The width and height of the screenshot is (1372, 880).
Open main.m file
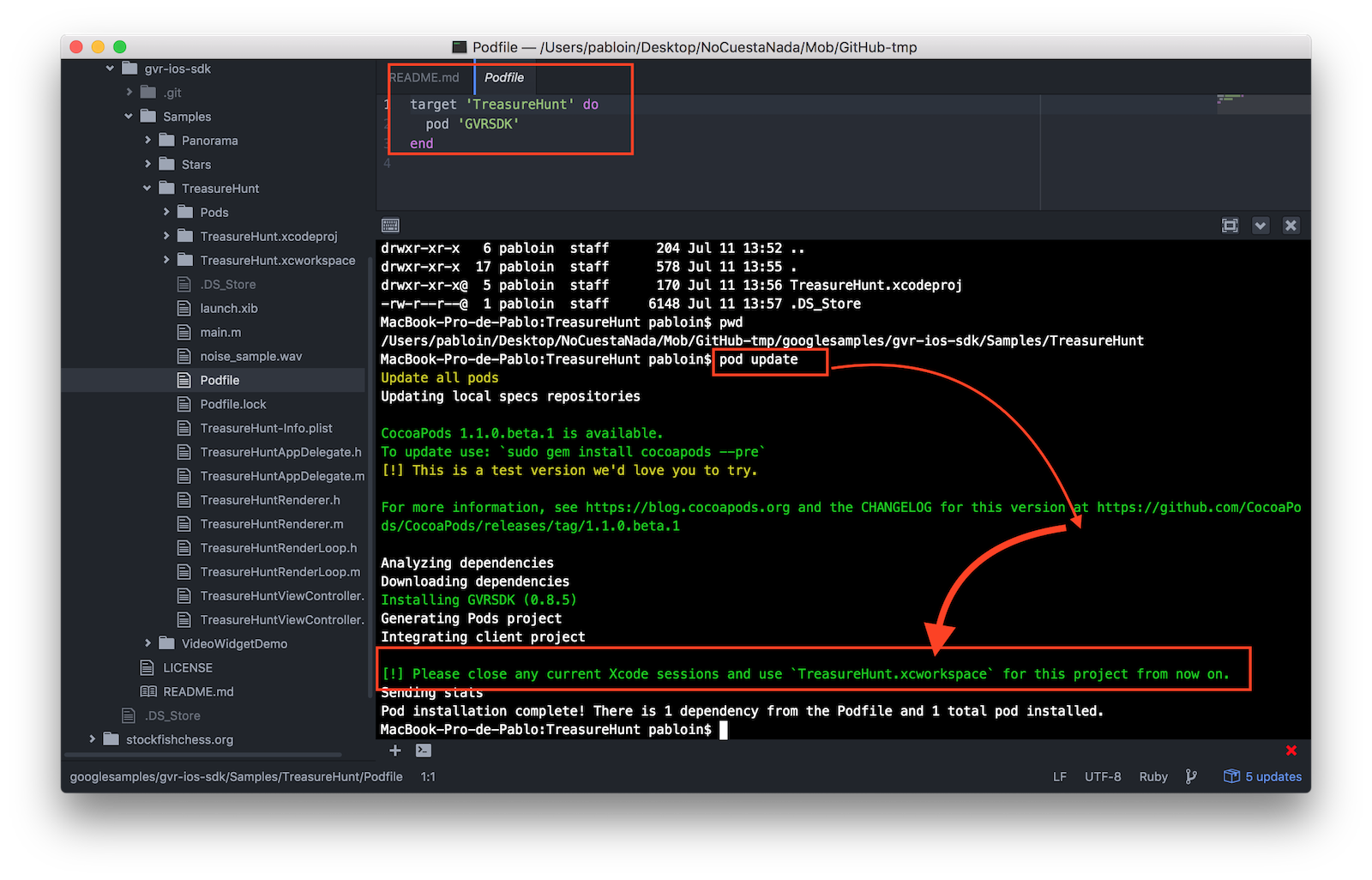tap(220, 332)
